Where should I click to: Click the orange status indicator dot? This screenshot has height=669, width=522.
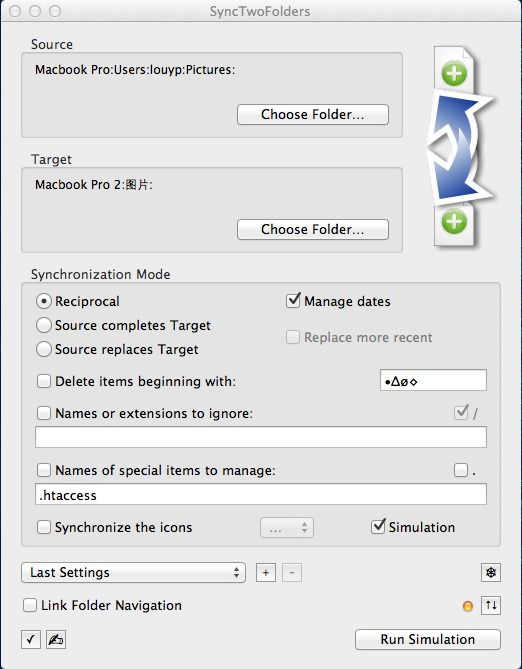[x=468, y=606]
